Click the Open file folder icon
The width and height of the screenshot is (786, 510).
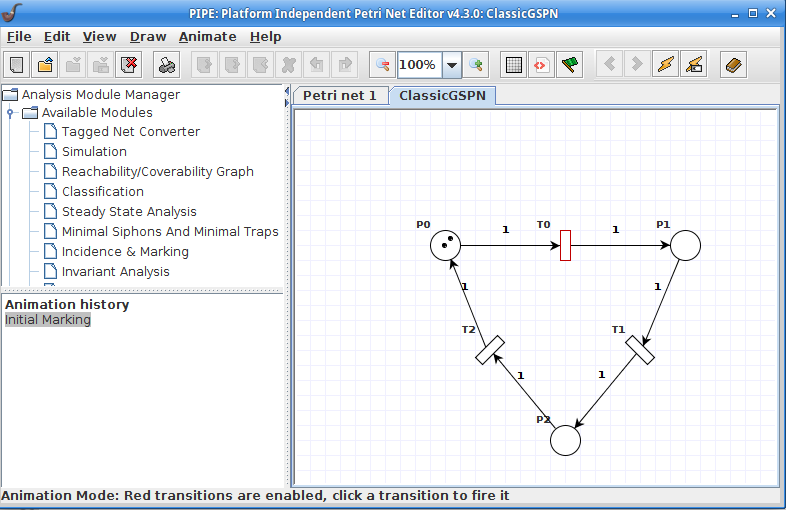(45, 65)
